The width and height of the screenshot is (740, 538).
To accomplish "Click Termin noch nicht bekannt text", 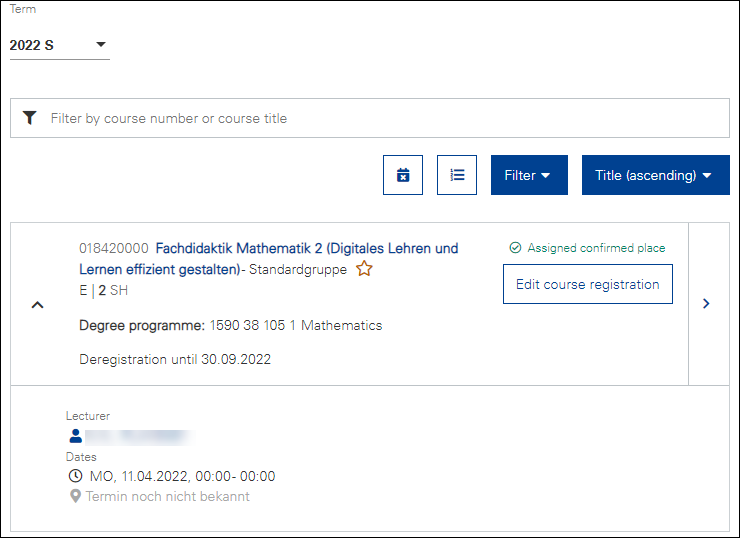I will (x=168, y=496).
